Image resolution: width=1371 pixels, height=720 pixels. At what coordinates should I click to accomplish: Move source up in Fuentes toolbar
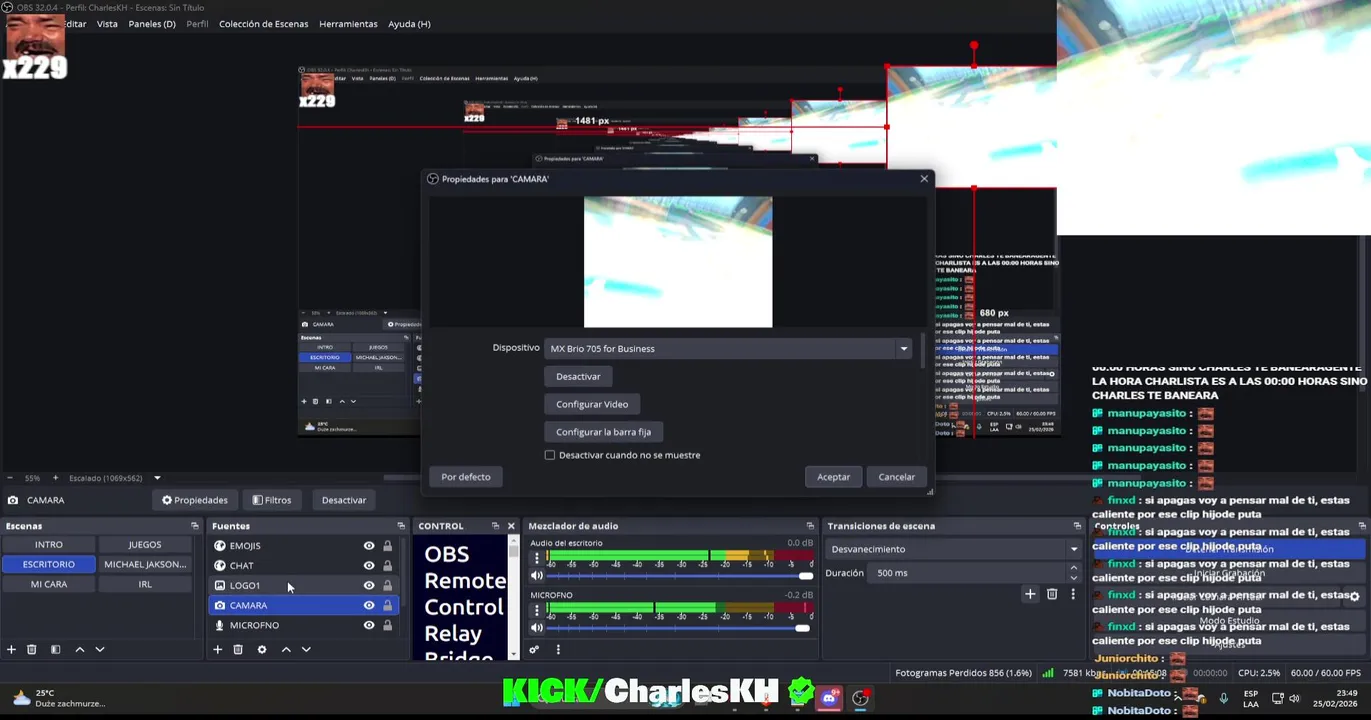point(286,650)
